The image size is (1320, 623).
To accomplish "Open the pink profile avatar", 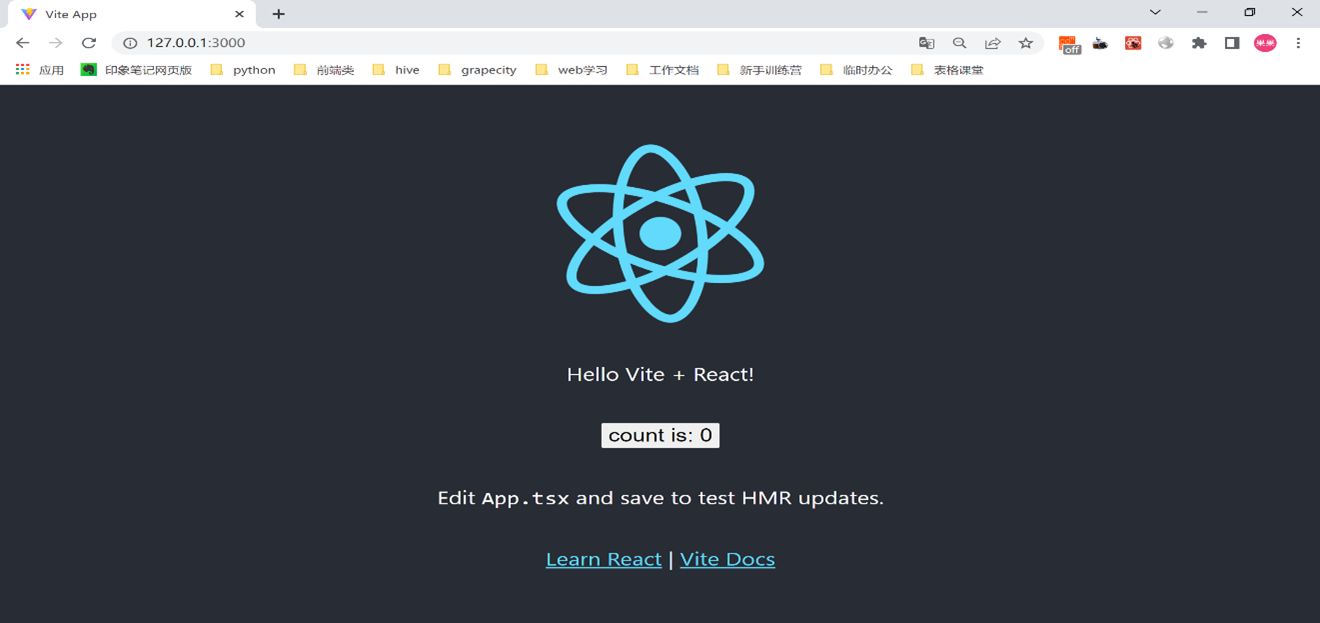I will pos(1265,43).
